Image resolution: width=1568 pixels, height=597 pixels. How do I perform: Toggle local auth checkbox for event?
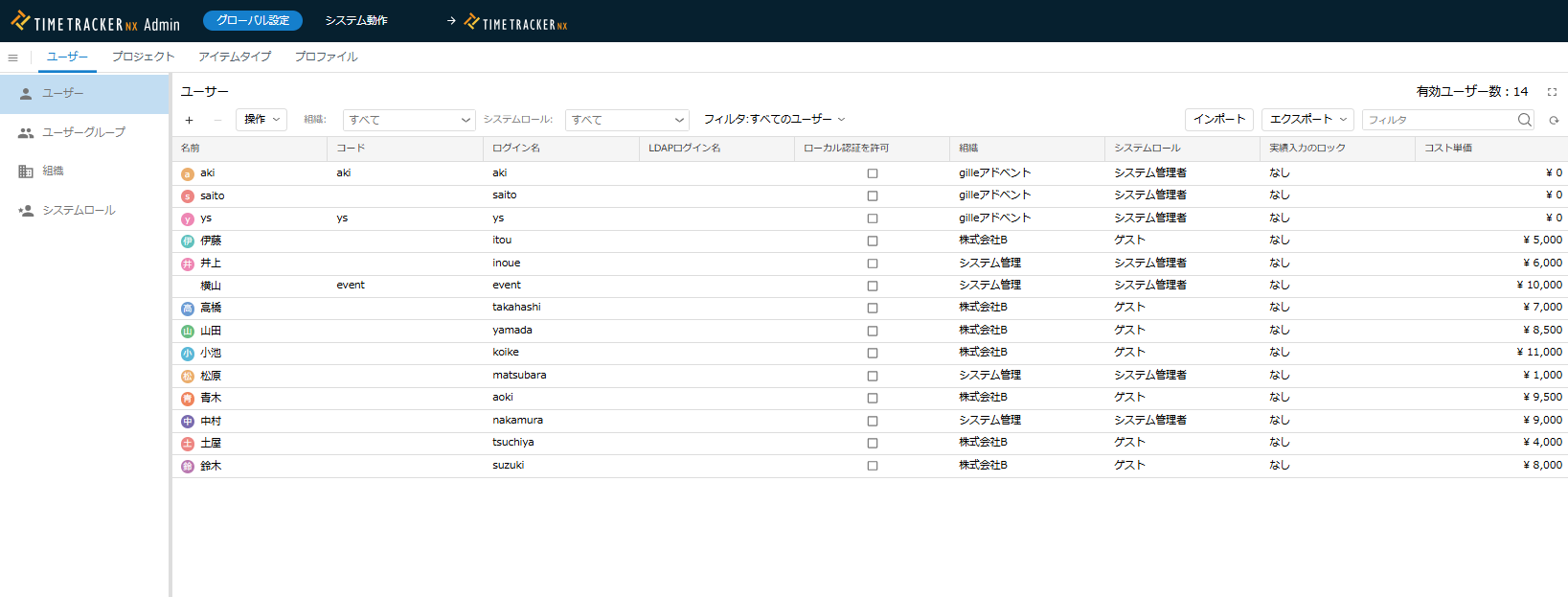tap(873, 286)
